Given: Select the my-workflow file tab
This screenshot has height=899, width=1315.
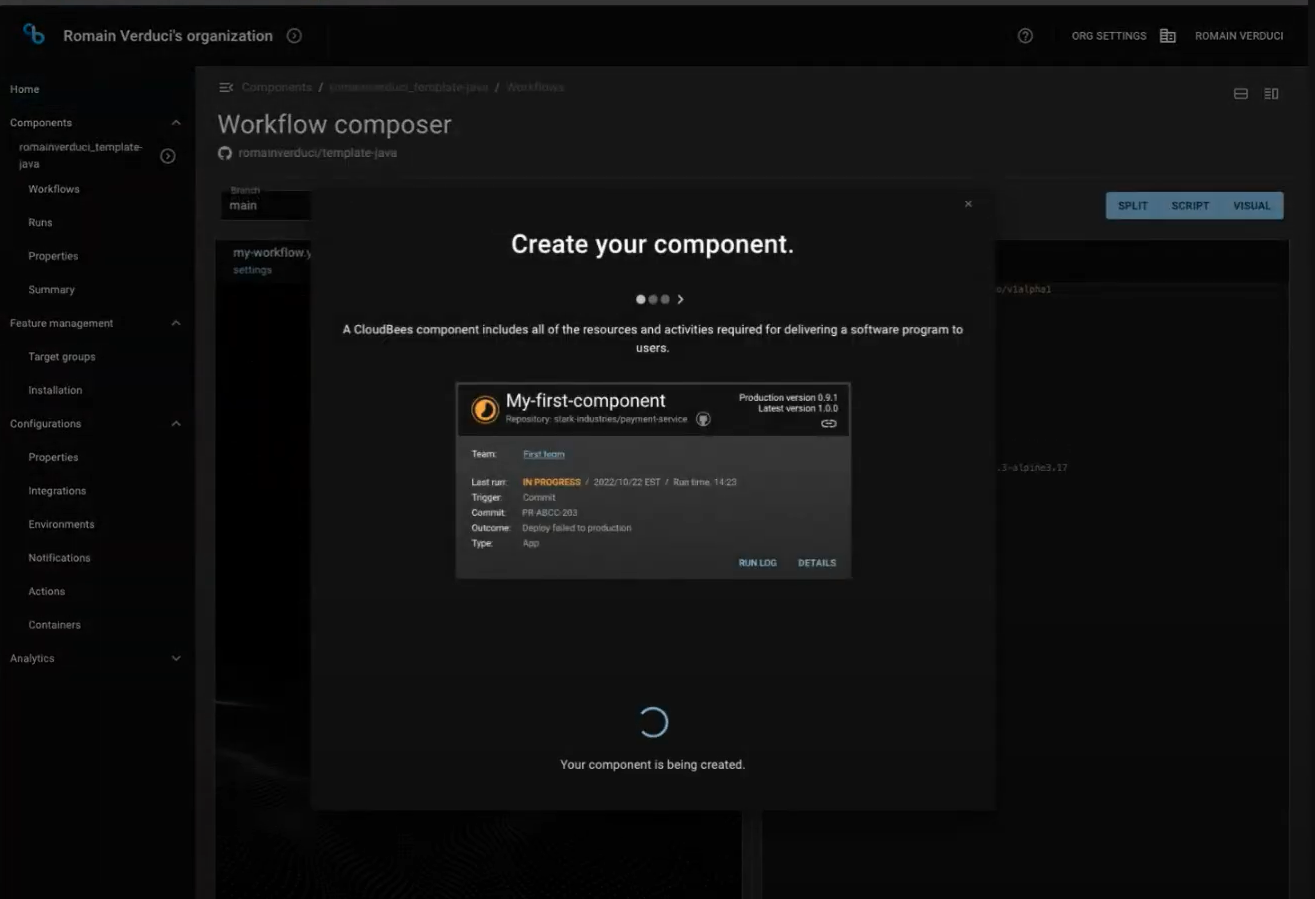Looking at the screenshot, I should click(x=272, y=253).
